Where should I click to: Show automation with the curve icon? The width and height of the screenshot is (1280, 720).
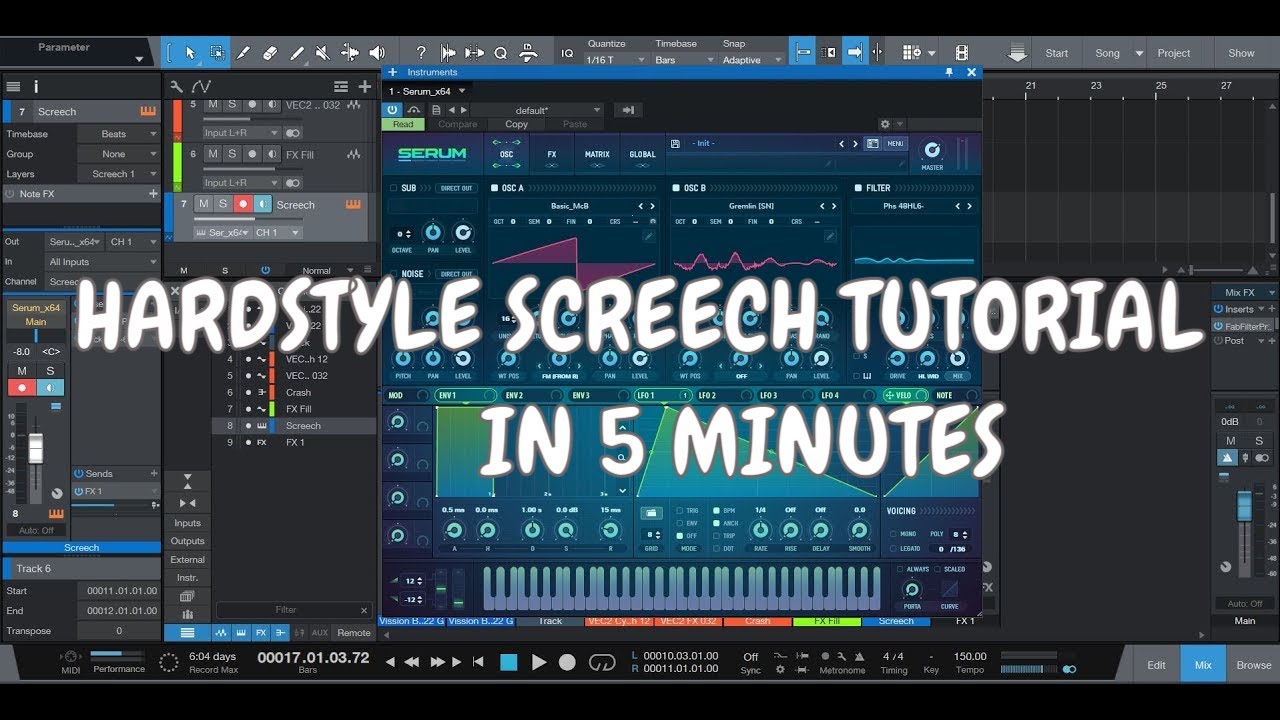(x=201, y=87)
